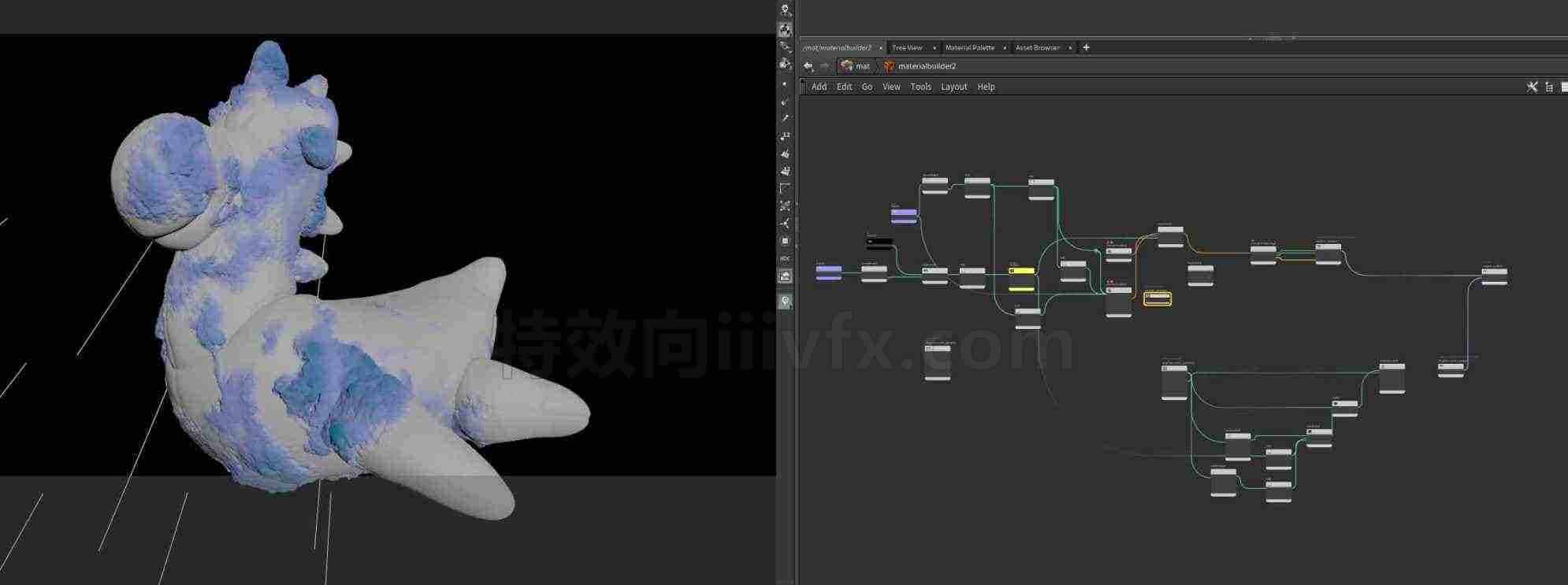1568x585 pixels.
Task: Open the Add menu
Action: [819, 87]
